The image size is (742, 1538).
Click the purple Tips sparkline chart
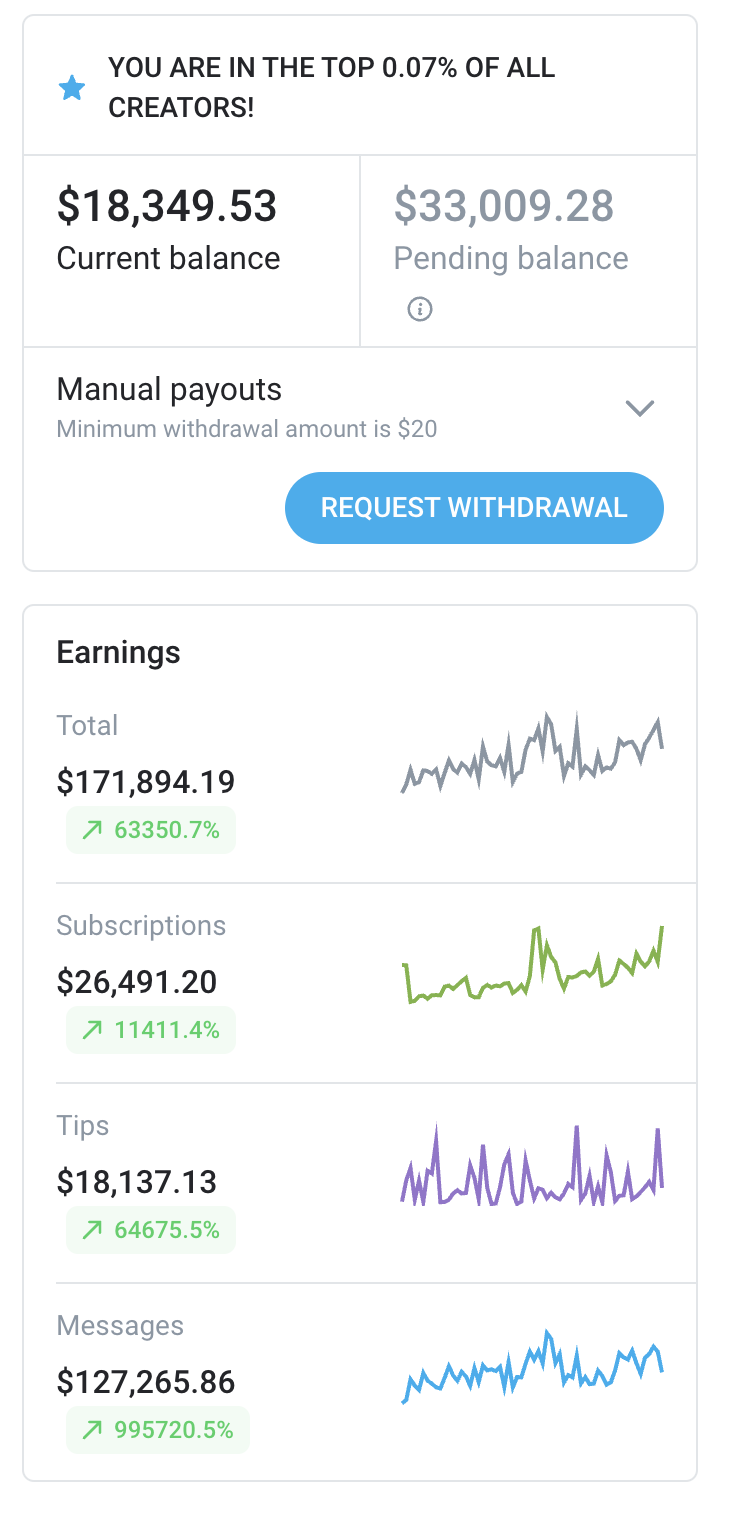click(535, 1165)
